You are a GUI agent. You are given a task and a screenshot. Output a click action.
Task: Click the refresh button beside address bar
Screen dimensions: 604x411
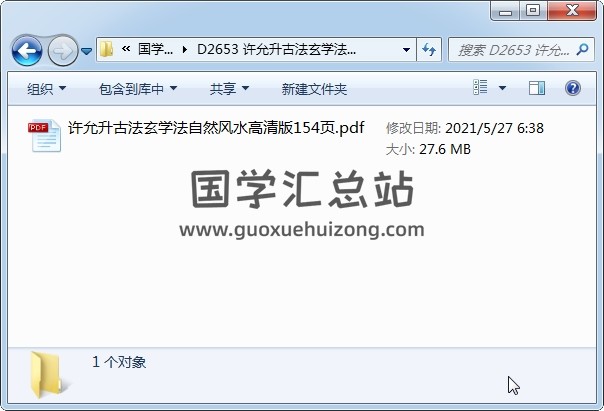coord(429,50)
